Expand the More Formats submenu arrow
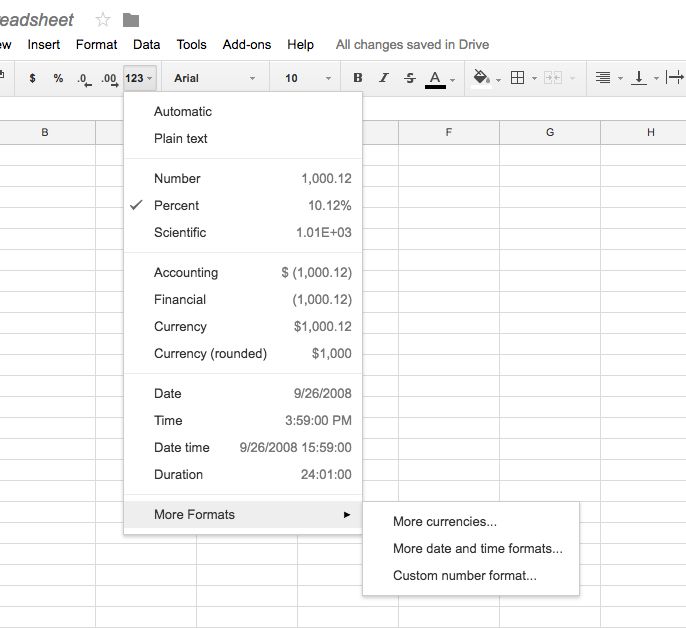This screenshot has height=628, width=686. [x=347, y=515]
